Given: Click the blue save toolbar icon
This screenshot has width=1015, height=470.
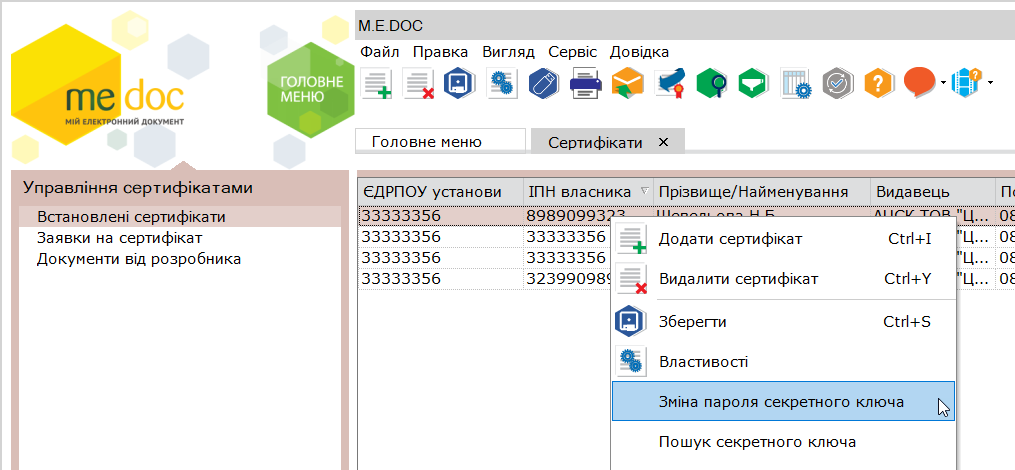Looking at the screenshot, I should point(460,84).
